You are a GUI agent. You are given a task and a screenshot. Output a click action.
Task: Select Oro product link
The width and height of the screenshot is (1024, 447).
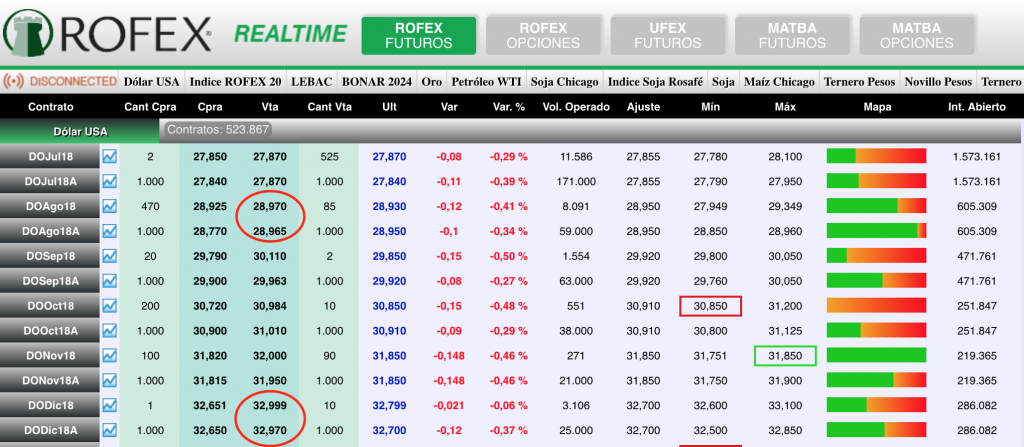[432, 82]
